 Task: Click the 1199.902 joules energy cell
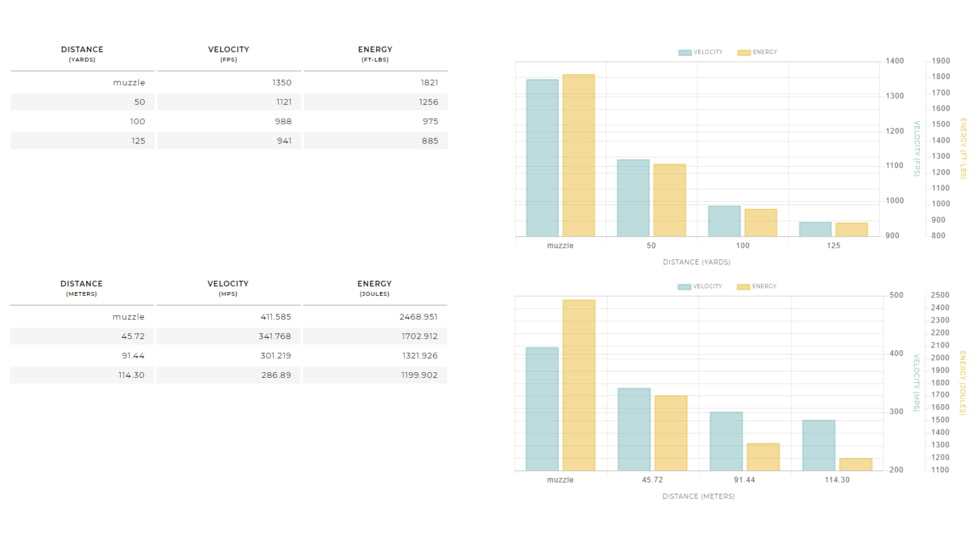(376, 375)
